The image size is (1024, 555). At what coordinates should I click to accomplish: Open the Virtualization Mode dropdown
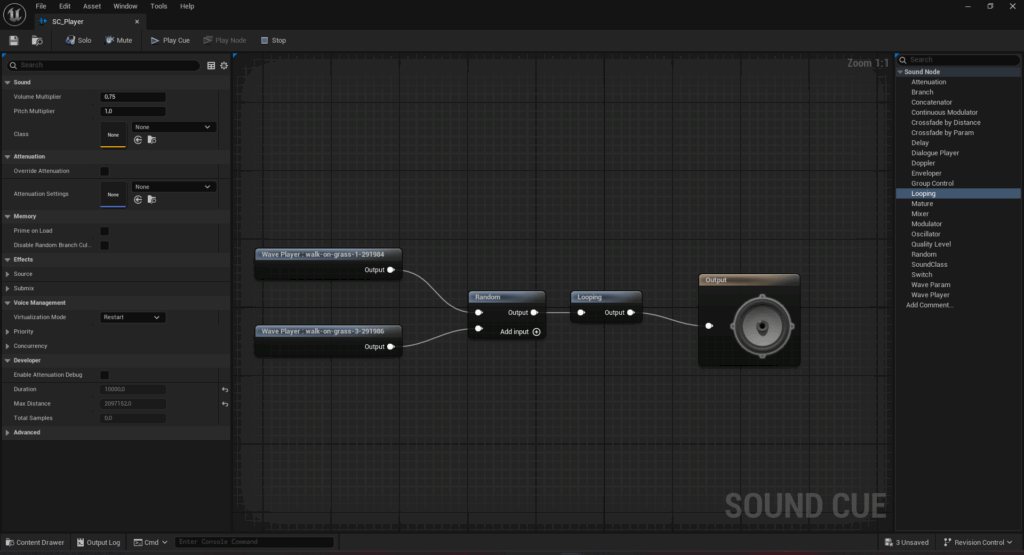(132, 317)
